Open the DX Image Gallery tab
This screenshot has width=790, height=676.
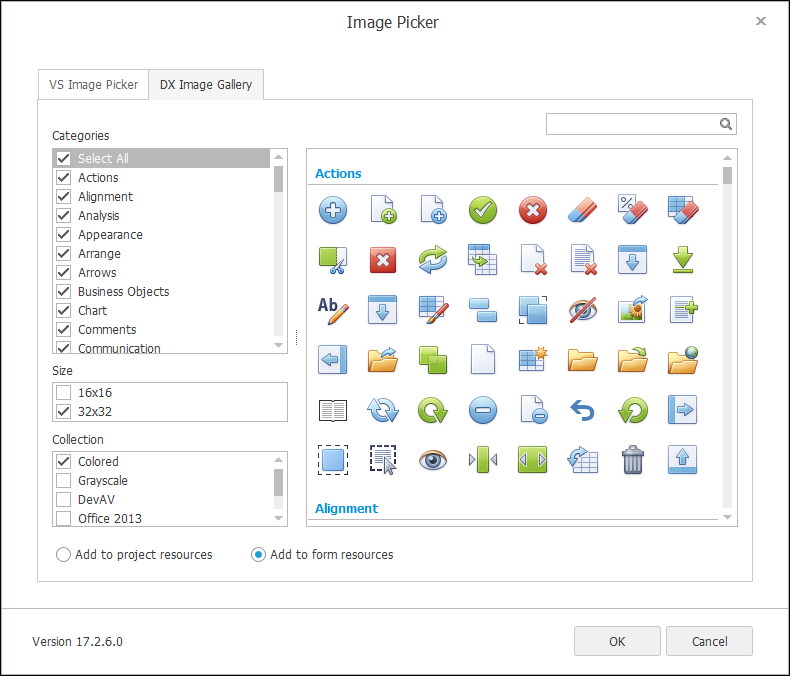coord(206,85)
